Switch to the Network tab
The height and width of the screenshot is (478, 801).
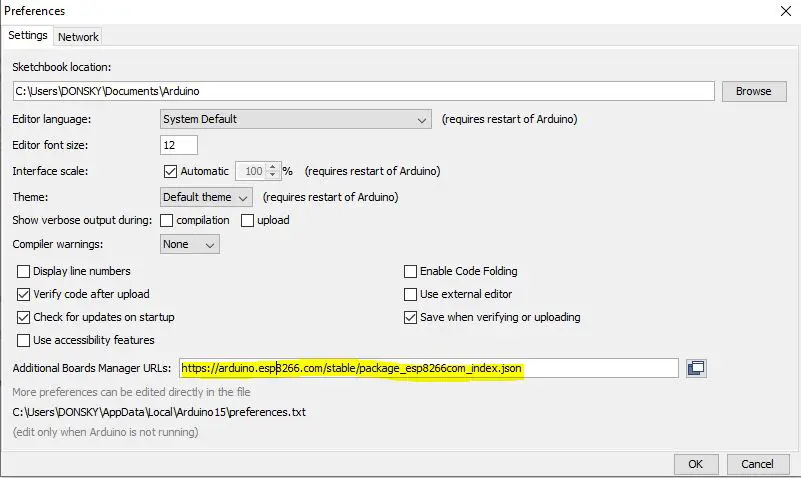78,37
